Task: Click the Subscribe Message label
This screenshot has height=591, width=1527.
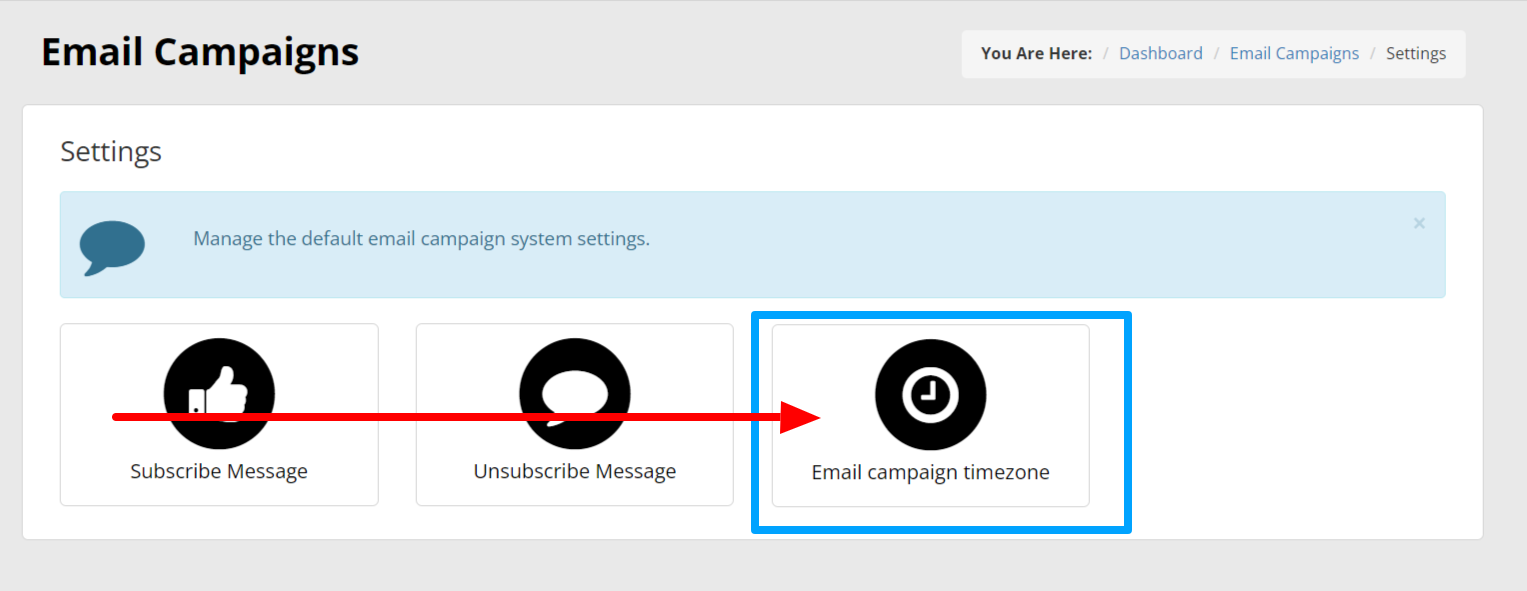Action: [x=219, y=471]
